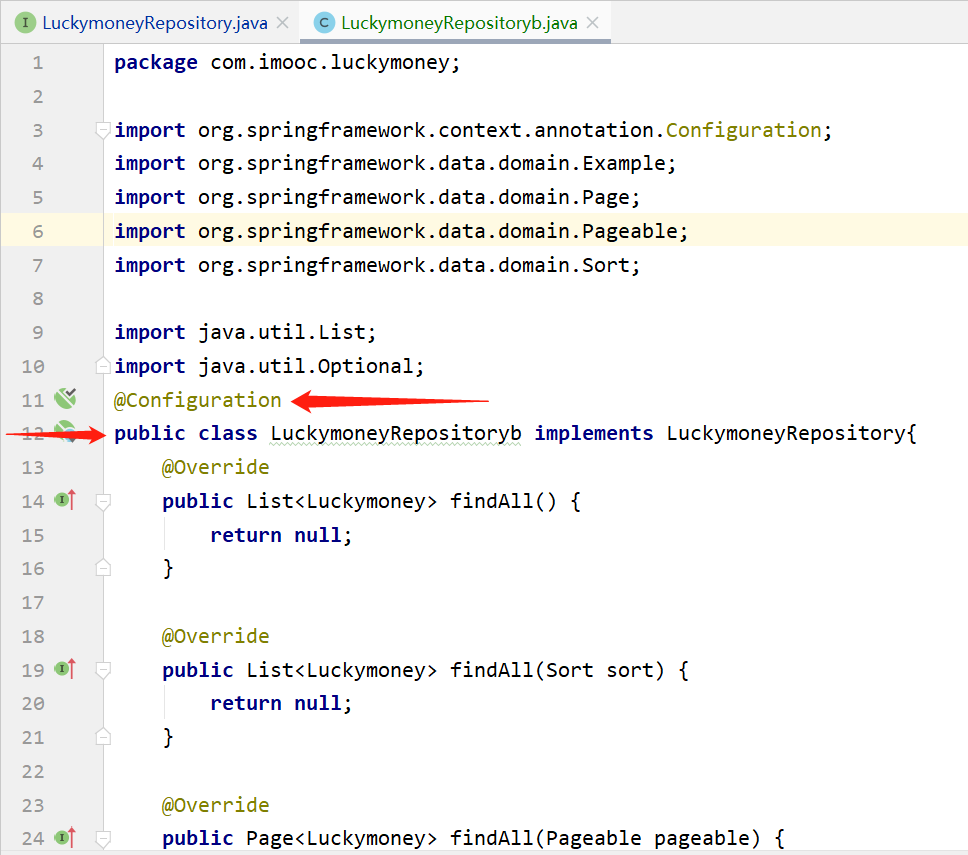Click the implements-method gutter icon on line 14

pos(65,499)
